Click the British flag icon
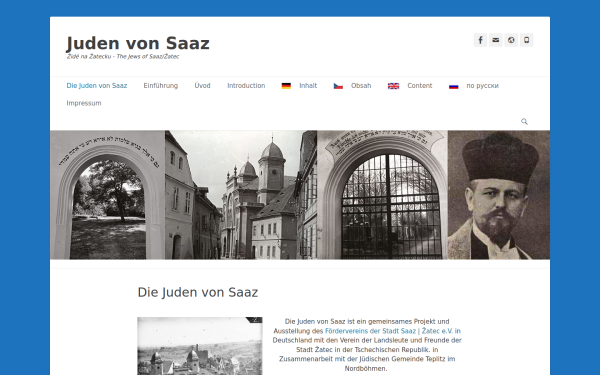This screenshot has height=375, width=600. click(x=393, y=86)
